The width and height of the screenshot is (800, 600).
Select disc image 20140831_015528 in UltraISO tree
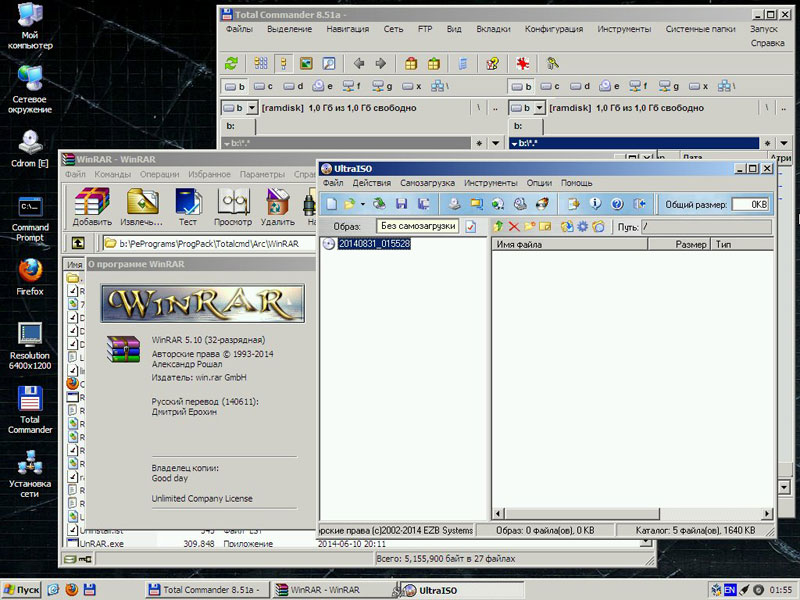(x=374, y=244)
